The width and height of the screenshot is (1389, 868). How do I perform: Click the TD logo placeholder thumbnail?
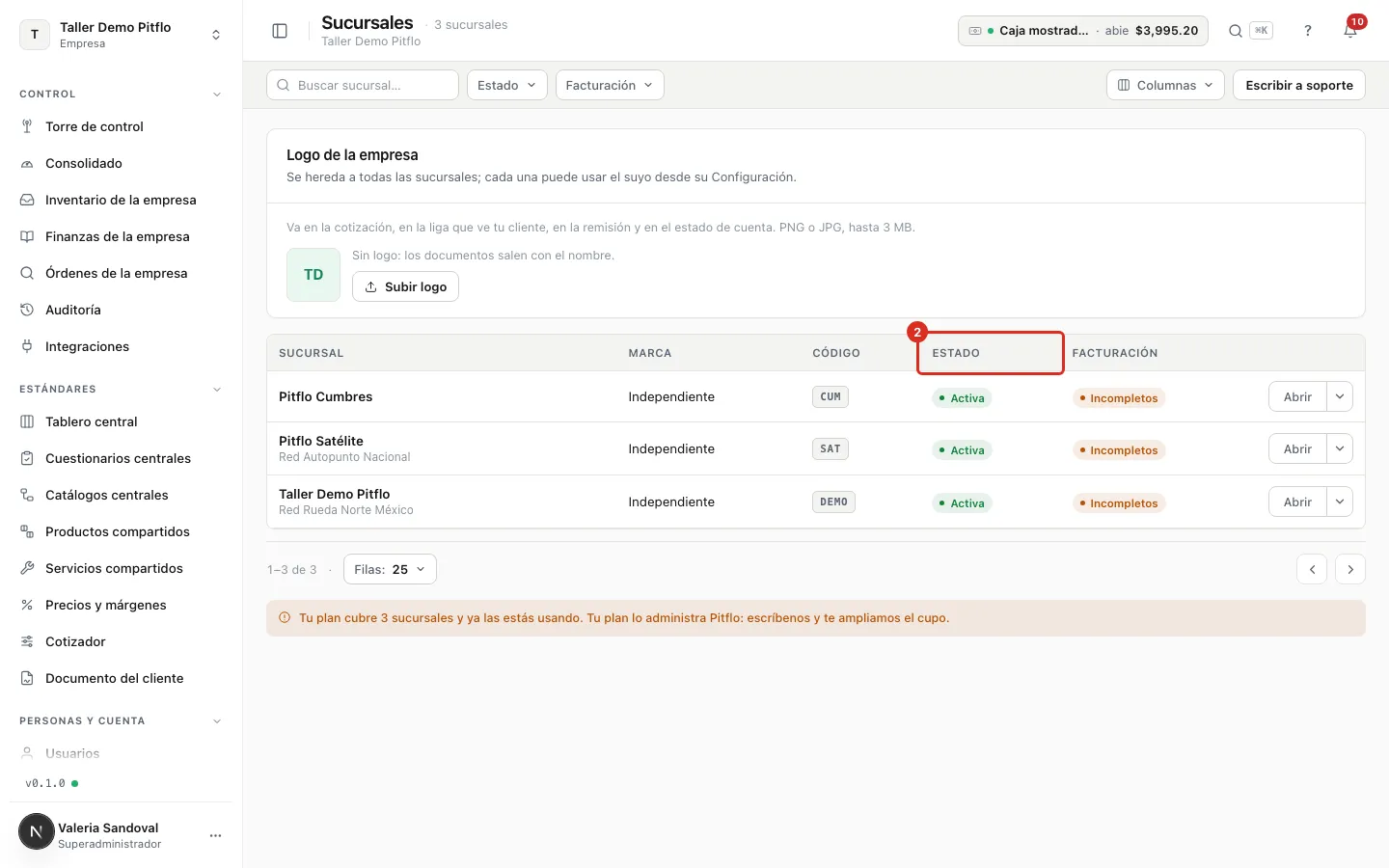(313, 275)
